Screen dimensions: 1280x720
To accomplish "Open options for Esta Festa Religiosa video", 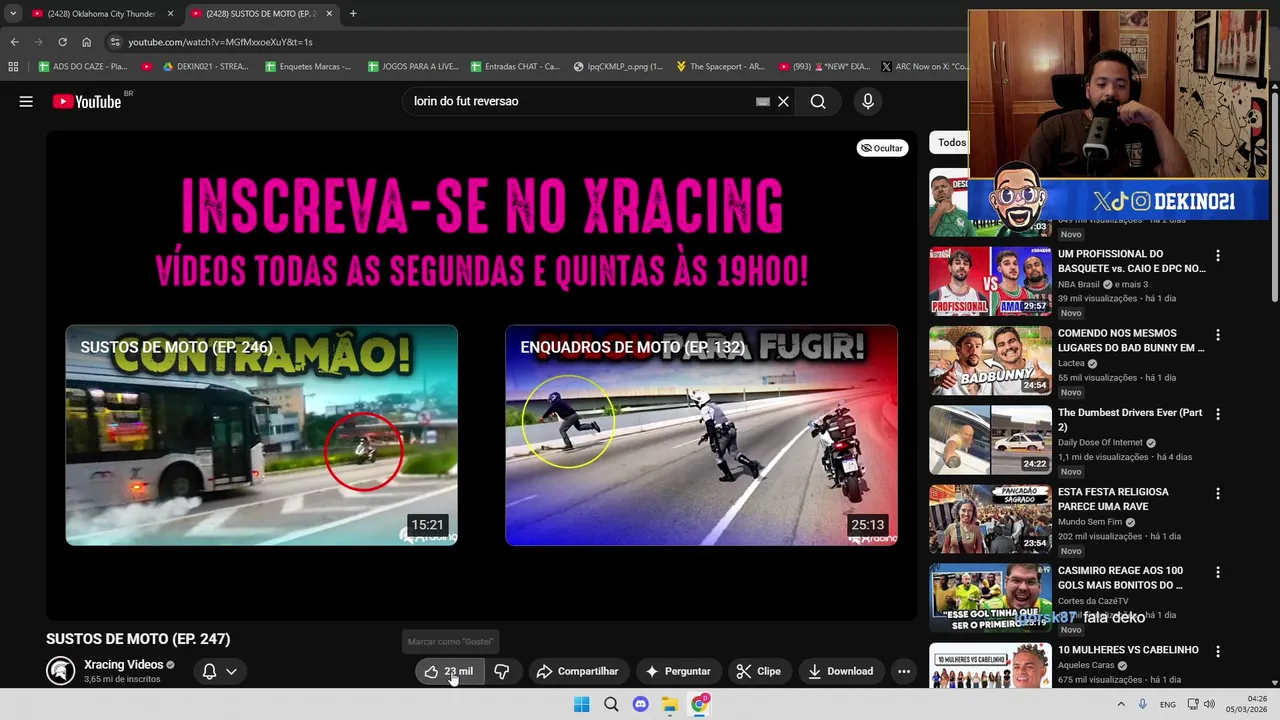I will pos(1217,493).
